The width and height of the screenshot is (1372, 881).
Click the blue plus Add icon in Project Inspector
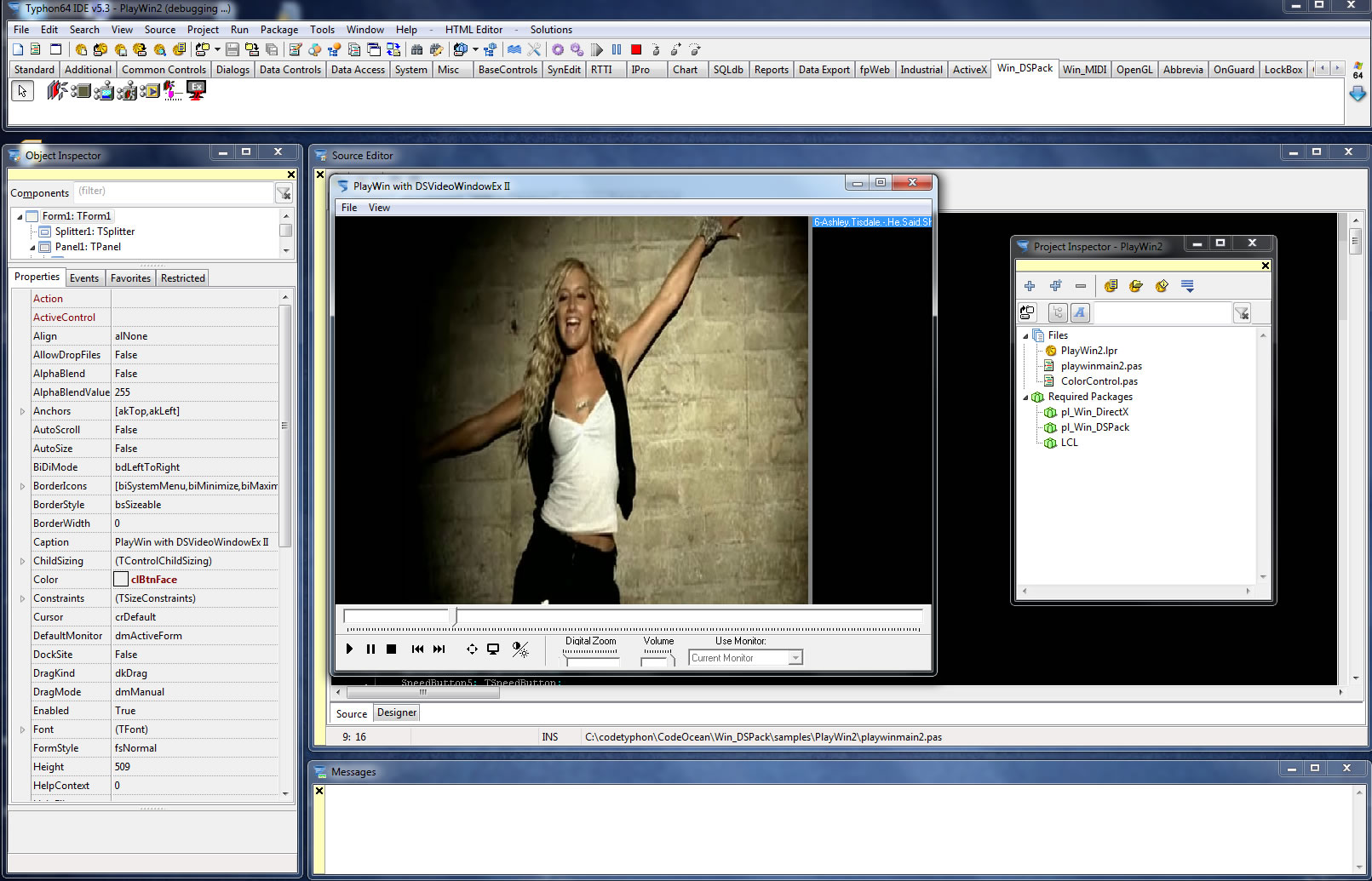[1030, 286]
